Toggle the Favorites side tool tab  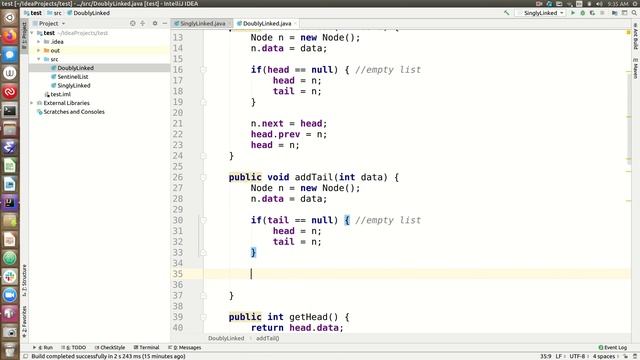tap(24, 321)
